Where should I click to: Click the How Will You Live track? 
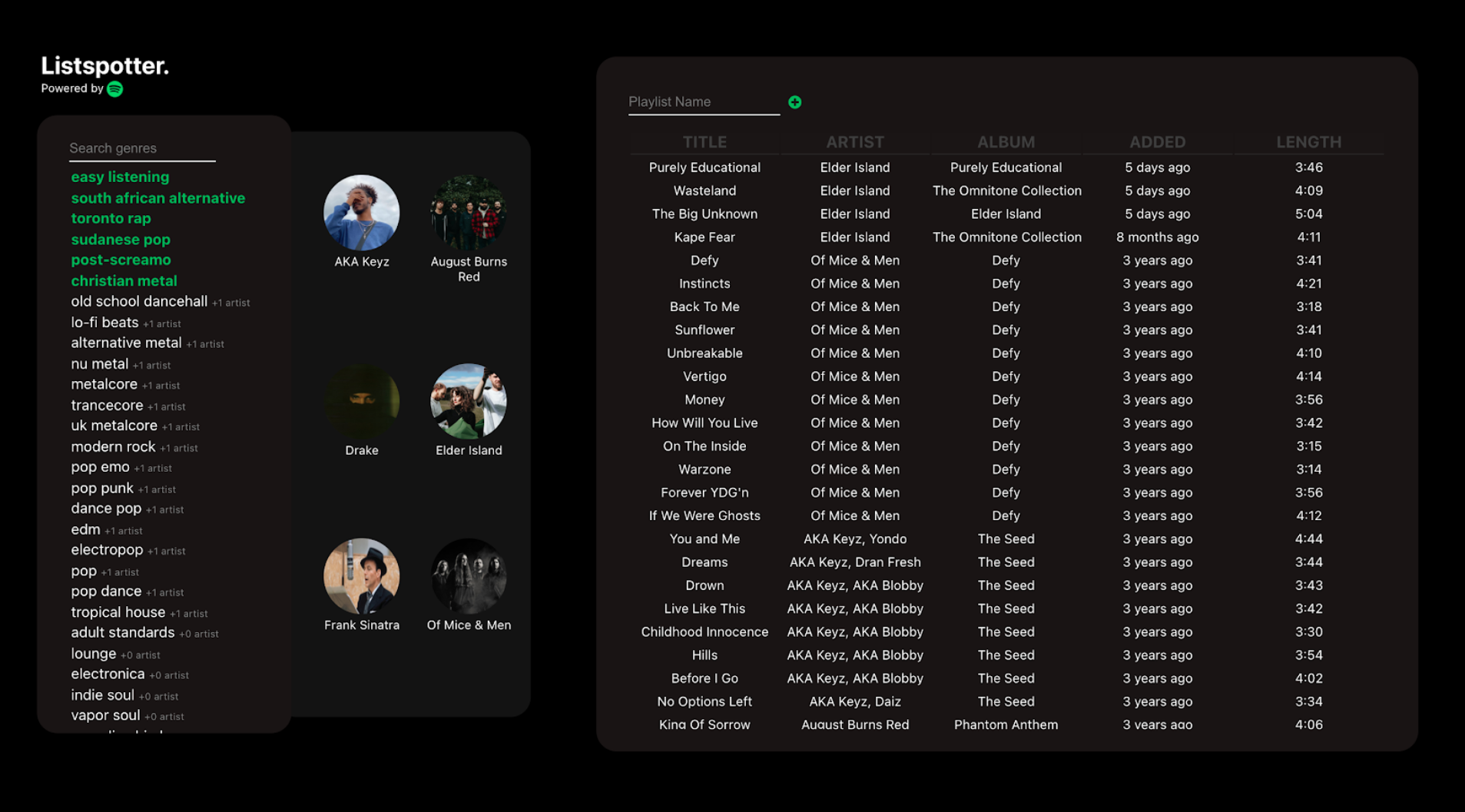(x=704, y=423)
